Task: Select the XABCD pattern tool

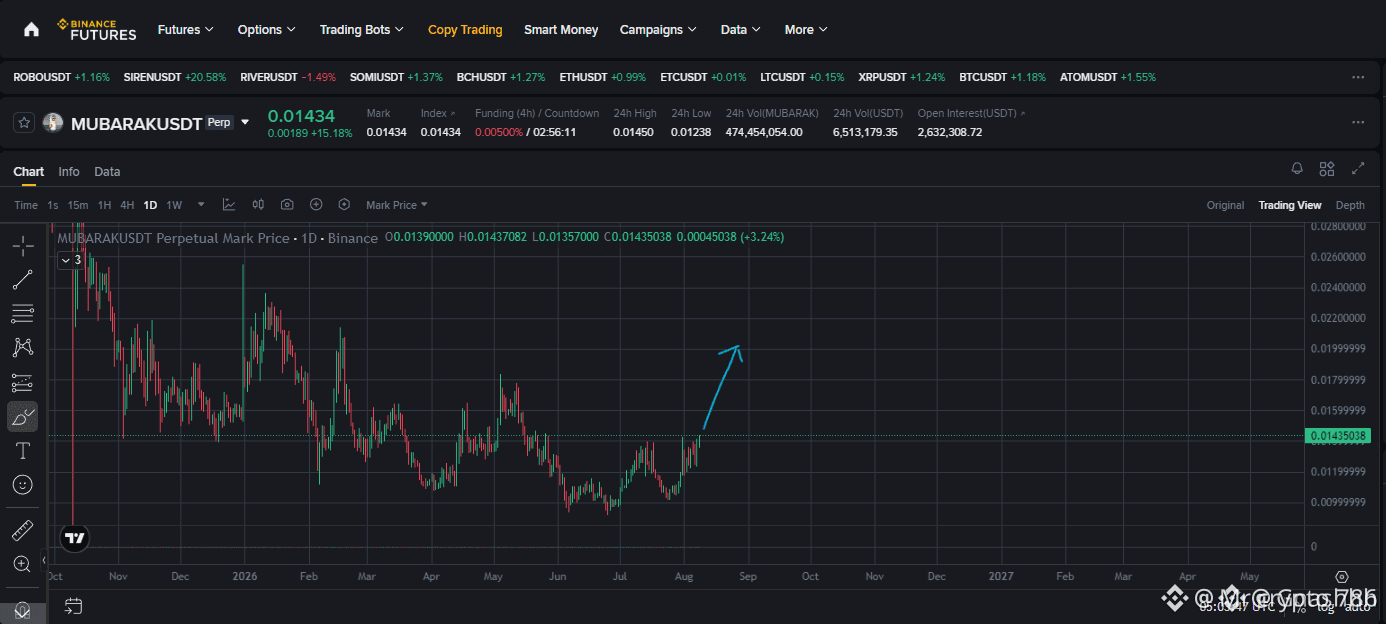Action: 22,348
